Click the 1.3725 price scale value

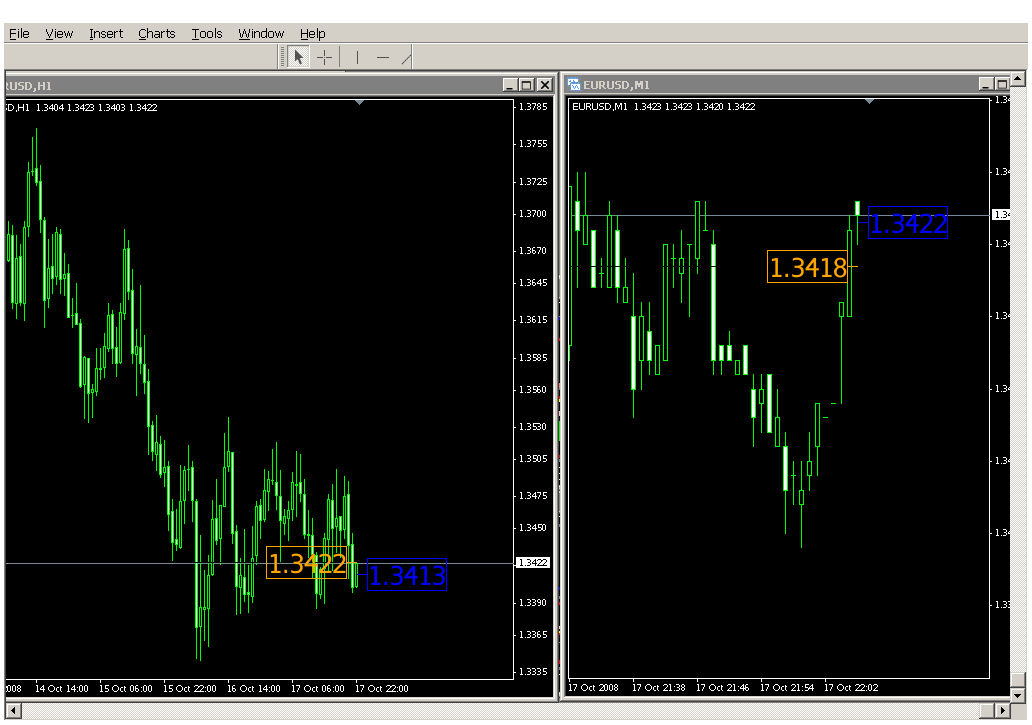pos(533,182)
